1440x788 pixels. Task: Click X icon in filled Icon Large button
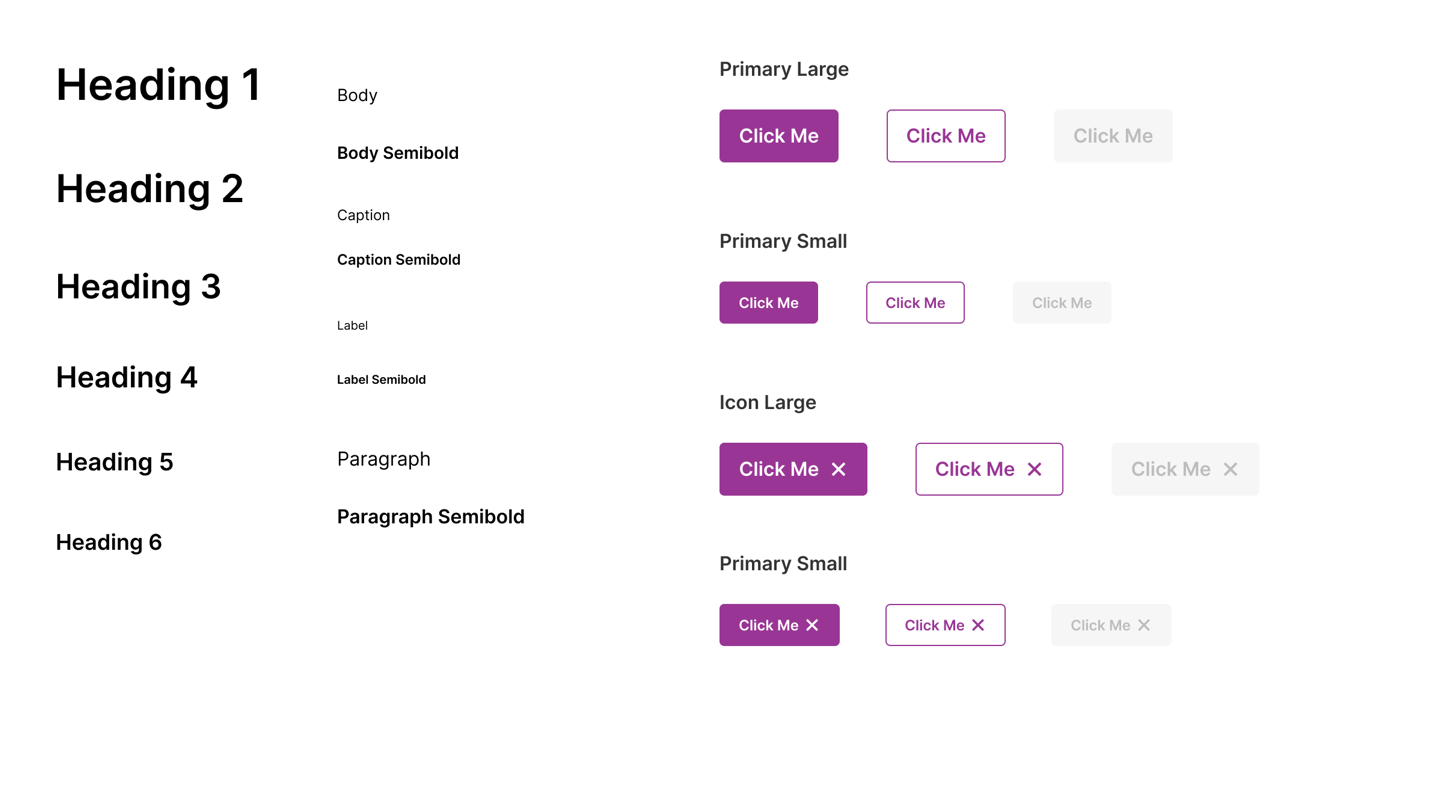coord(838,469)
